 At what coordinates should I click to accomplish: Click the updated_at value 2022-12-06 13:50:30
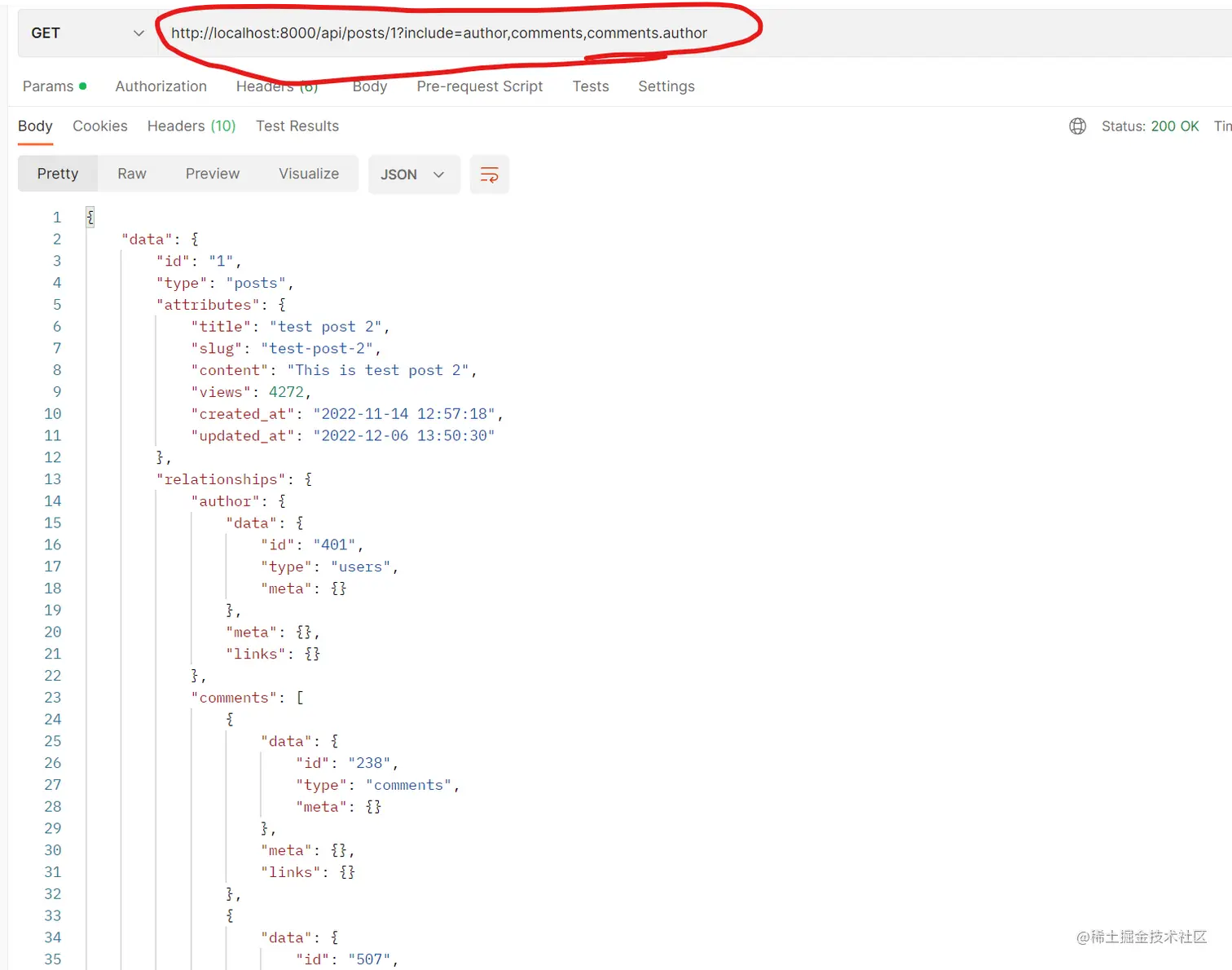coord(404,436)
